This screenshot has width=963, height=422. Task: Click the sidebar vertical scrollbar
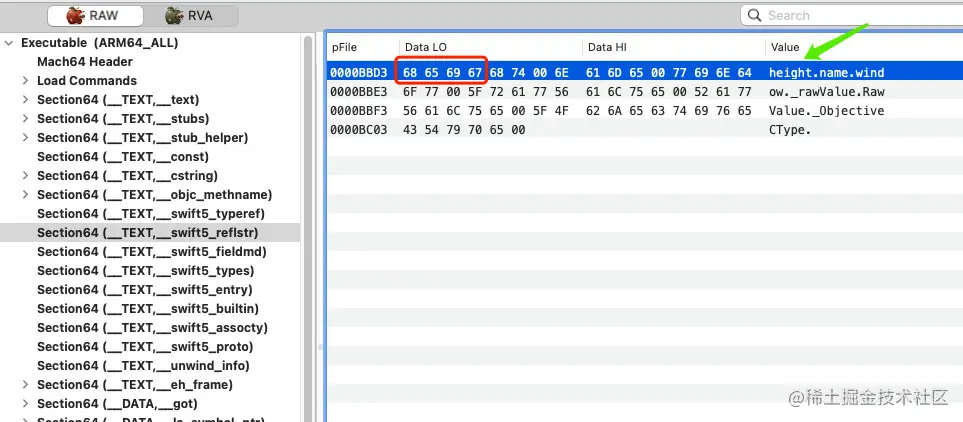[309, 227]
